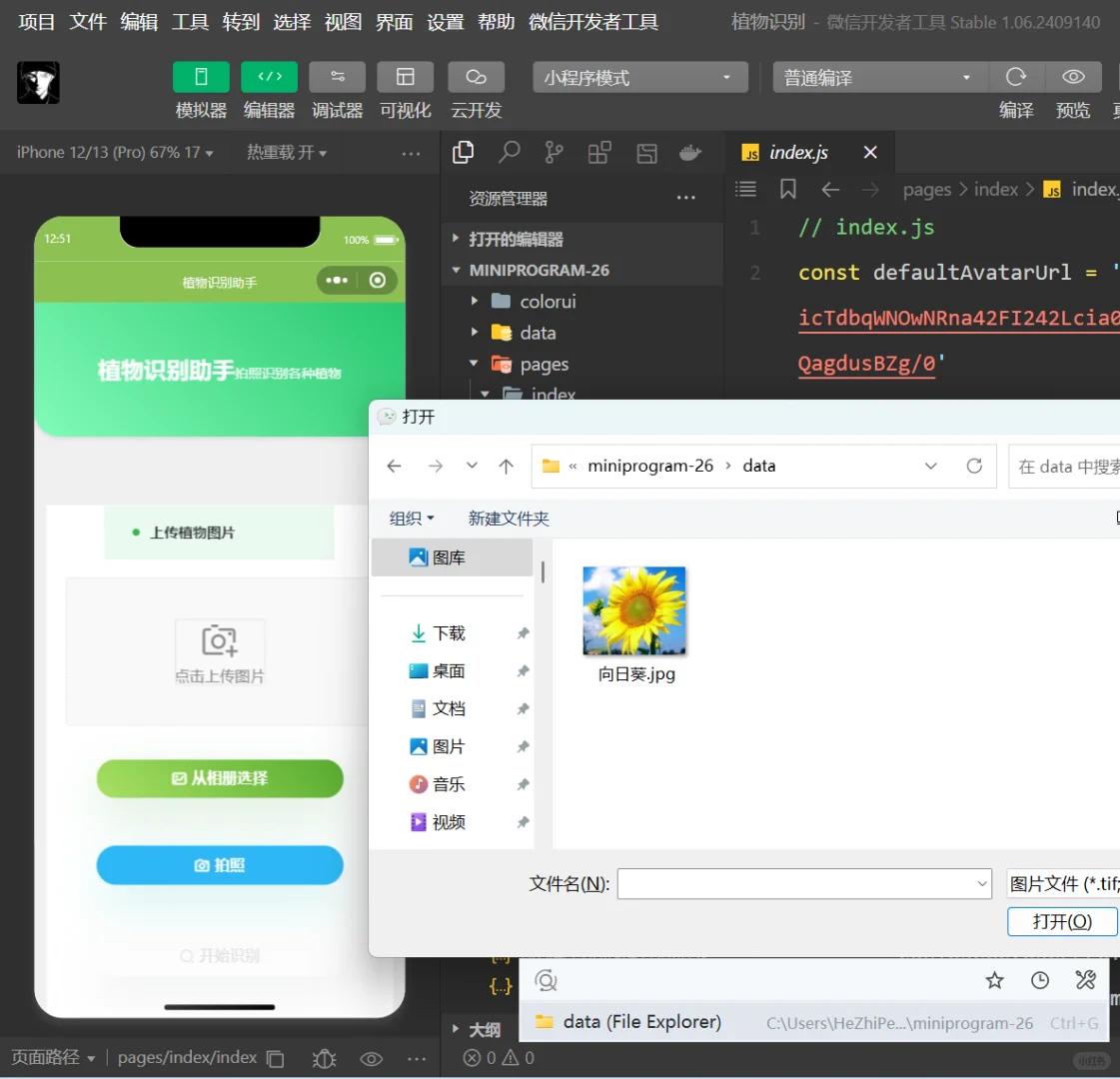Screen dimensions: 1120x1079
Task: Toggle the debugger panel button
Action: point(337,77)
